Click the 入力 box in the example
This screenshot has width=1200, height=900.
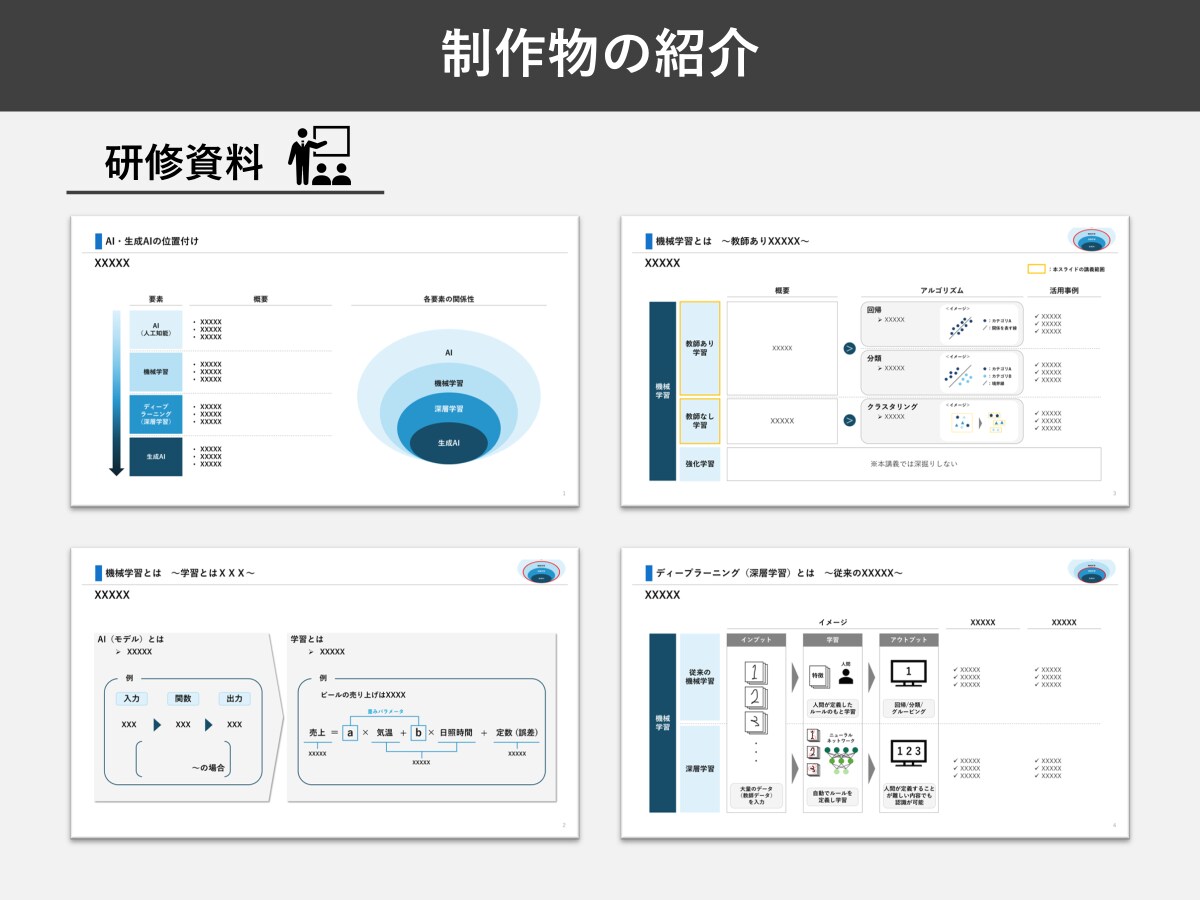tap(131, 699)
